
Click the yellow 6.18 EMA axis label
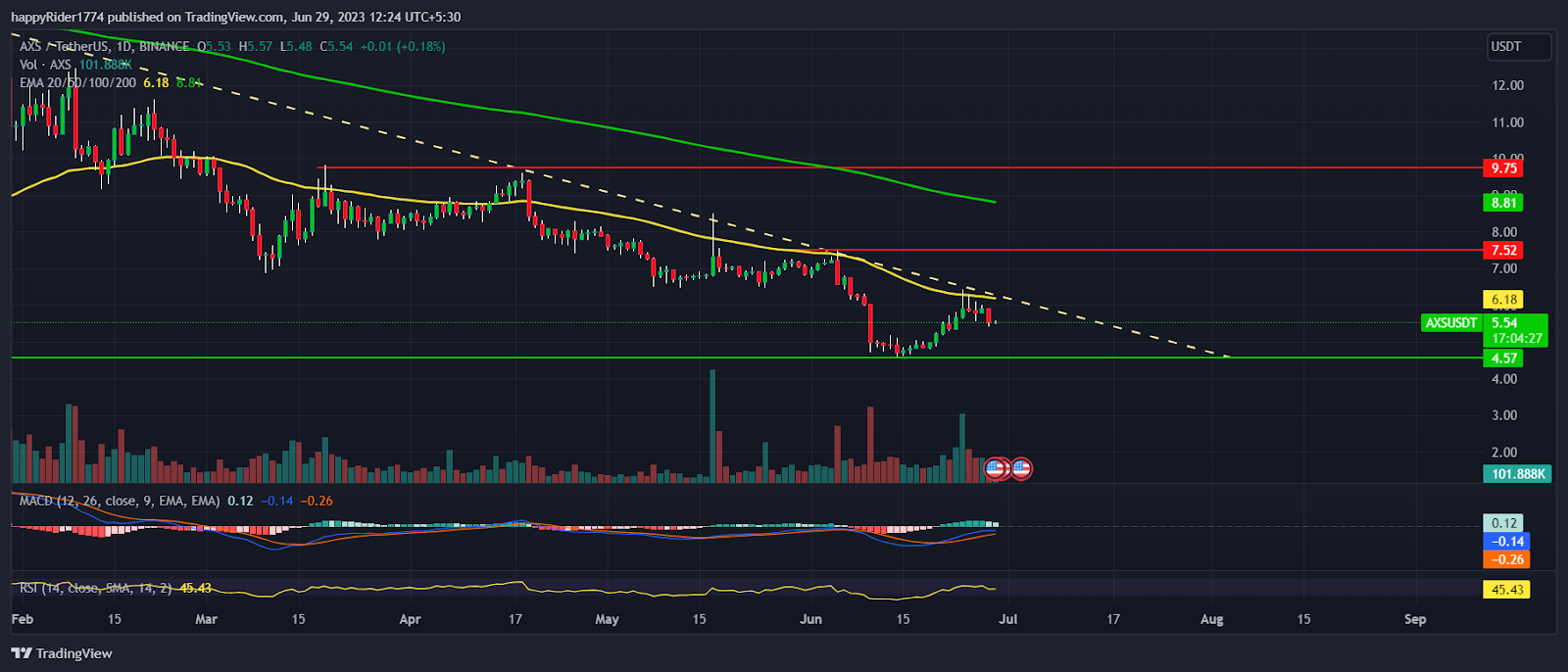pos(1503,300)
